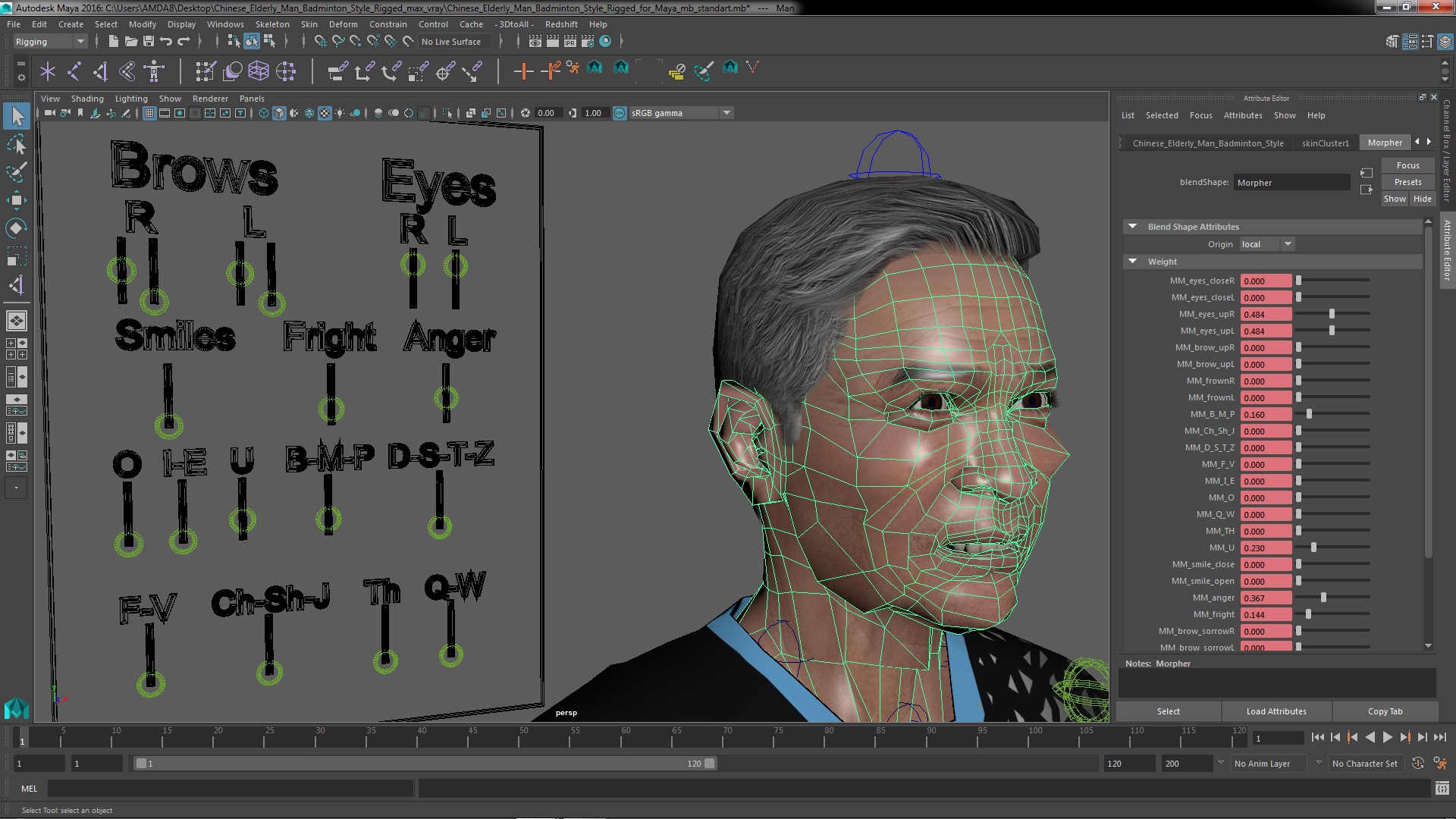
Task: Toggle textured display in viewport
Action: coord(325,114)
